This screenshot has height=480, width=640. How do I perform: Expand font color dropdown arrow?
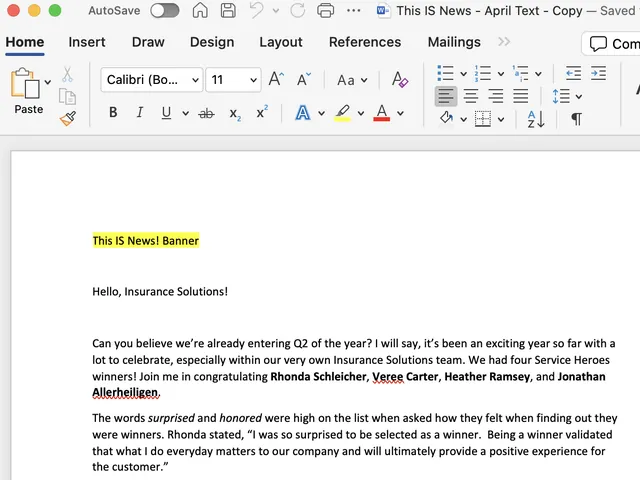pyautogui.click(x=400, y=113)
